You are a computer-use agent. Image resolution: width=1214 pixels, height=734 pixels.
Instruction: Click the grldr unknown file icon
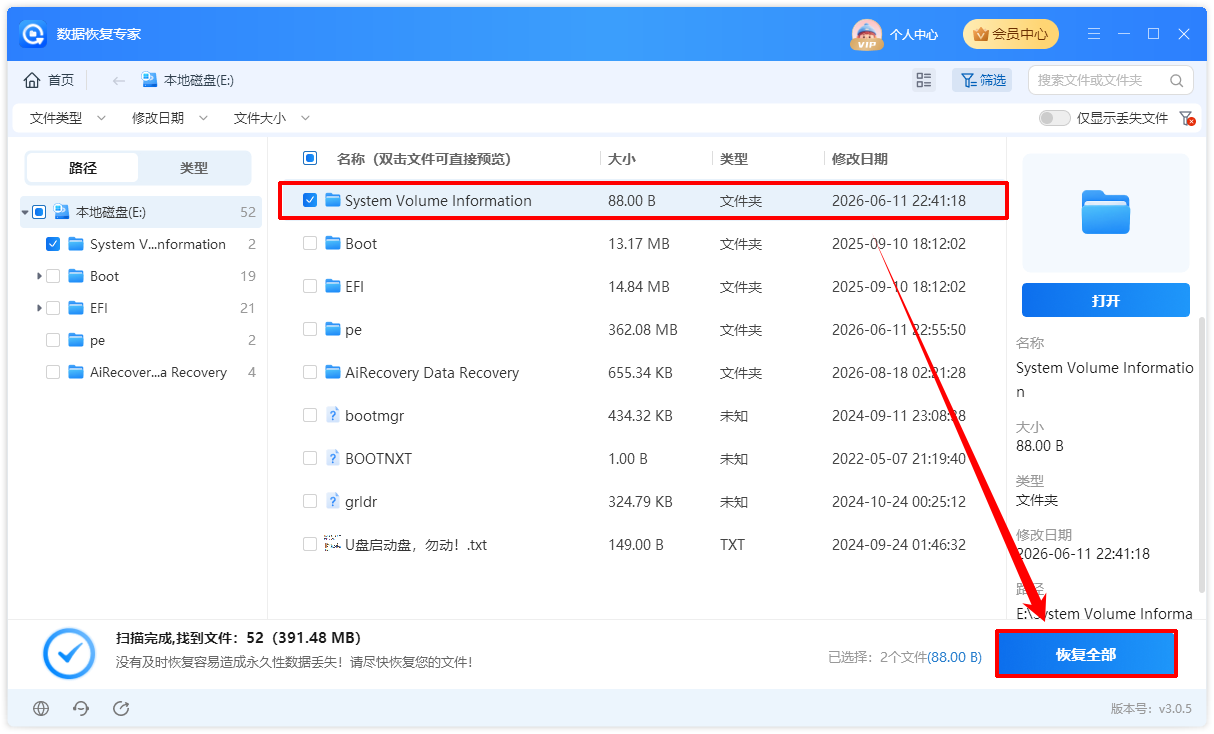(333, 501)
